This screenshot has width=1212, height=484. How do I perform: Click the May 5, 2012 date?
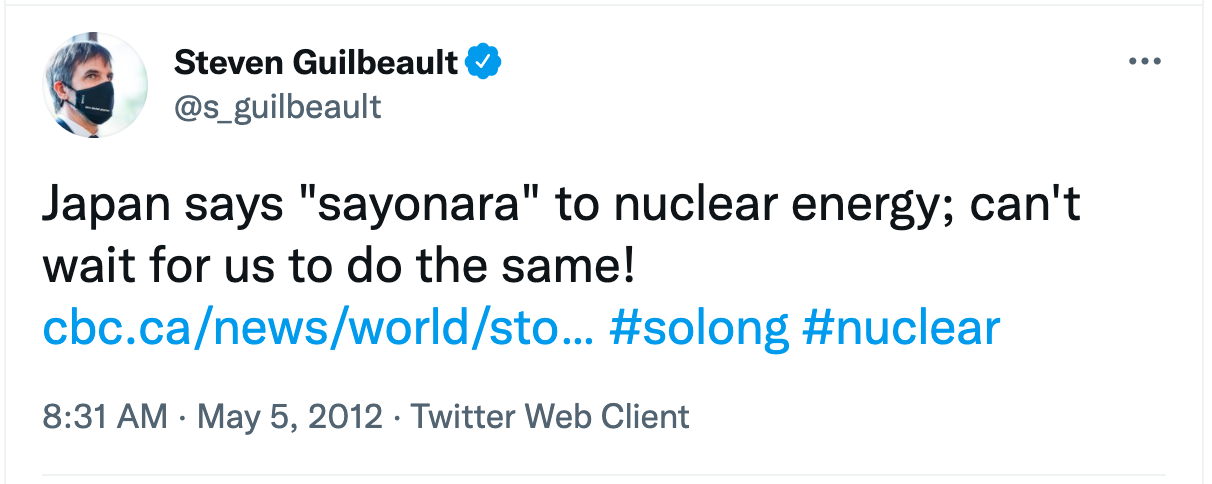click(290, 416)
